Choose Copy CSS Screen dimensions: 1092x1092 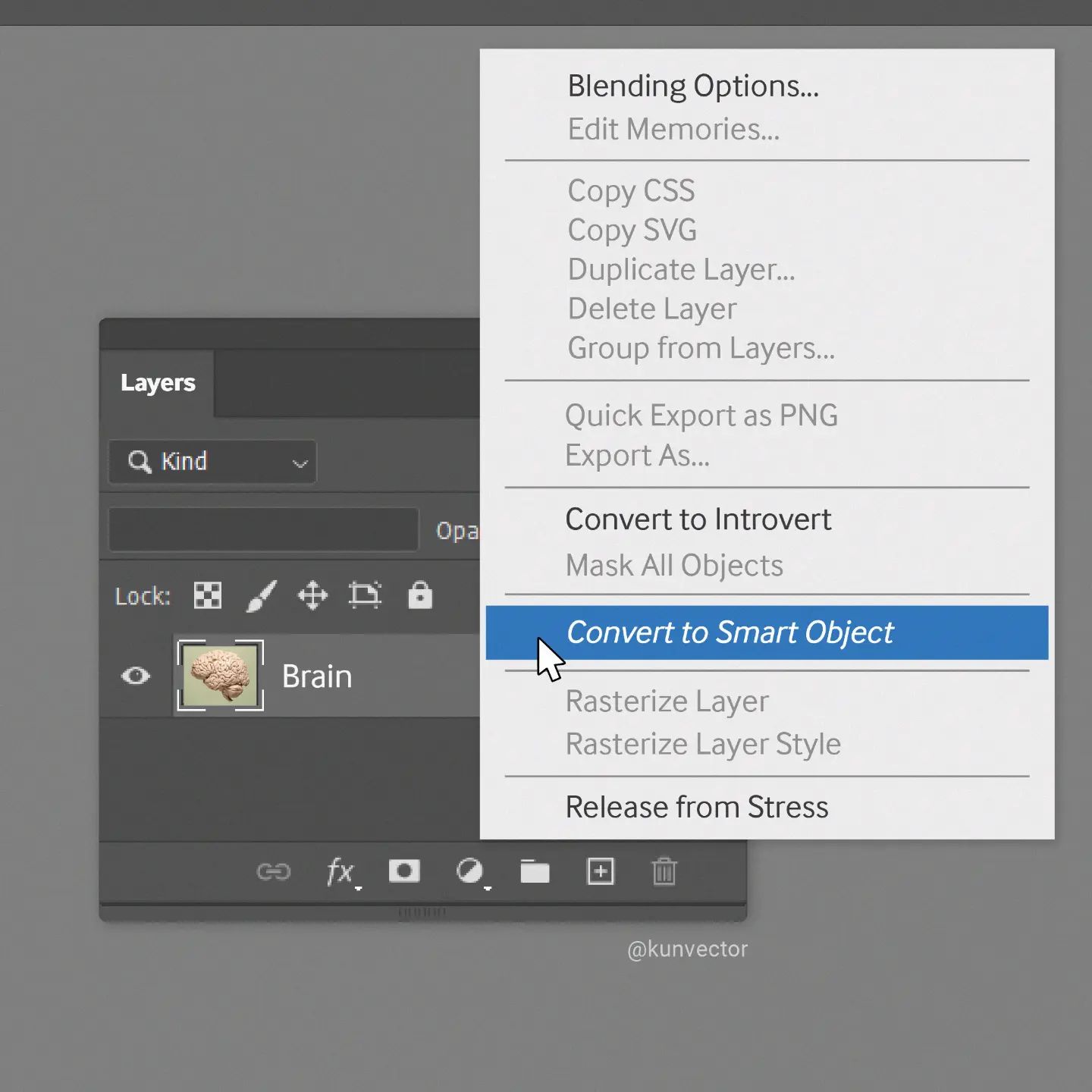pyautogui.click(x=631, y=191)
